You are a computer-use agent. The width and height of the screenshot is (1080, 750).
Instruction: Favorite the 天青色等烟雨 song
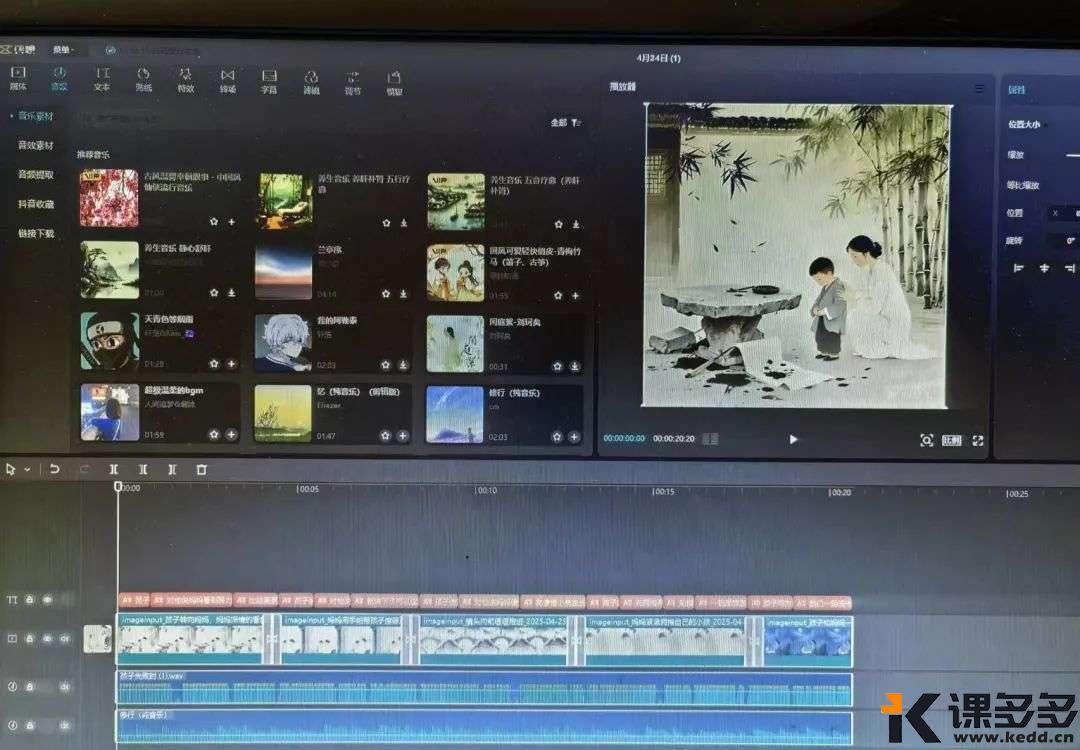[x=214, y=364]
